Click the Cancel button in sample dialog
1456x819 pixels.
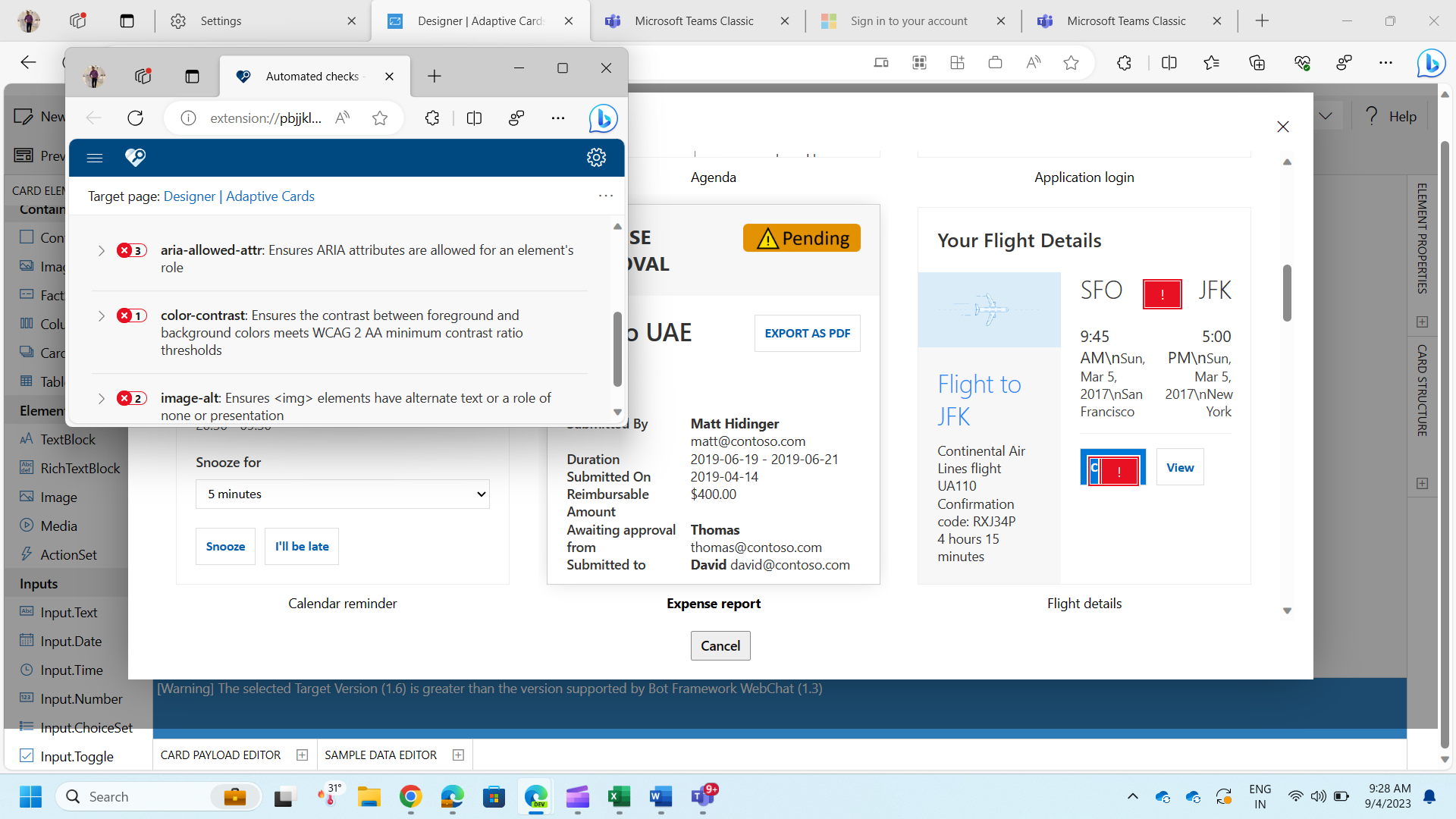[720, 645]
